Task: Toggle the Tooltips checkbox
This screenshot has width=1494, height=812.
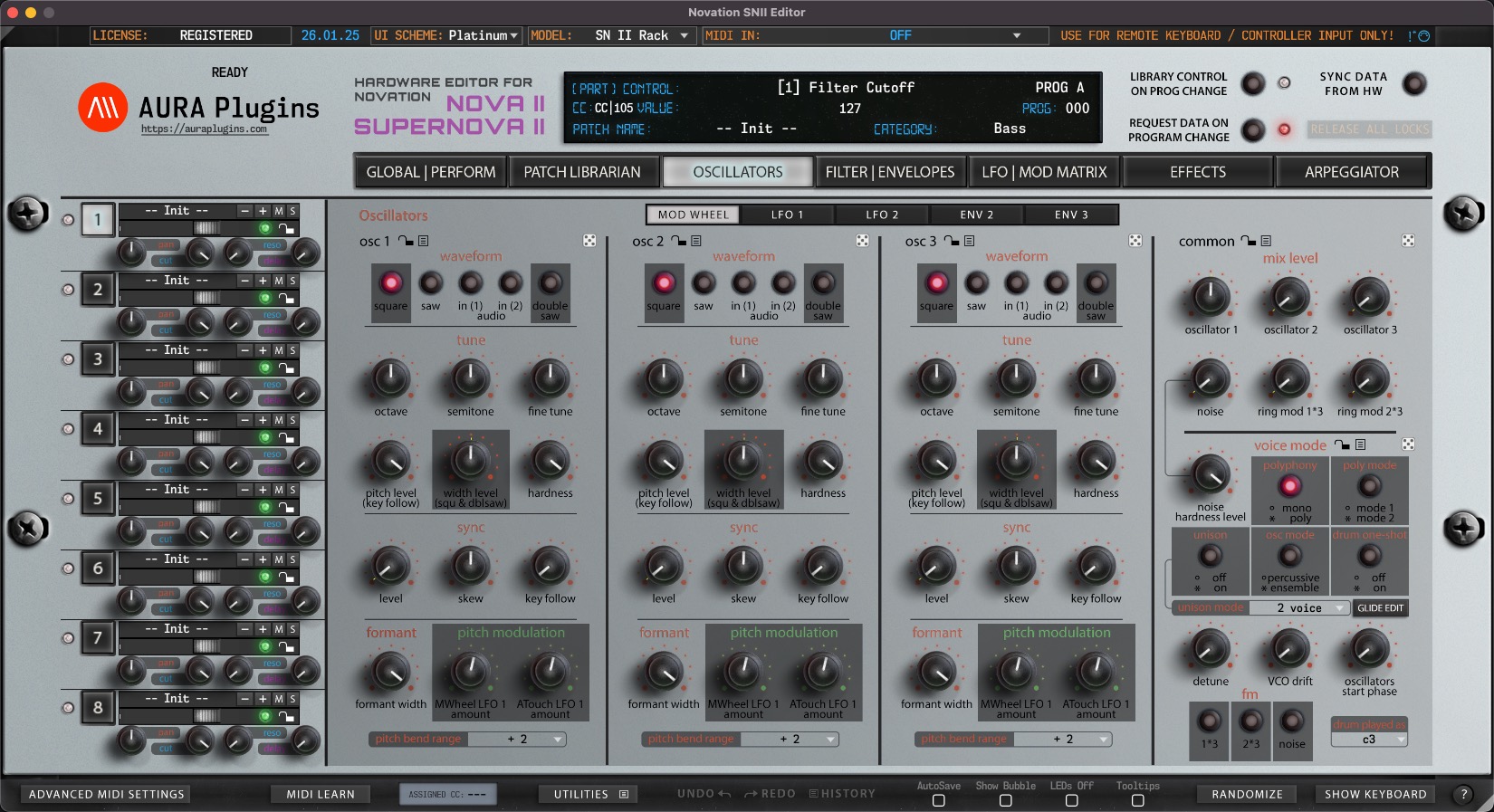Action: click(1137, 800)
